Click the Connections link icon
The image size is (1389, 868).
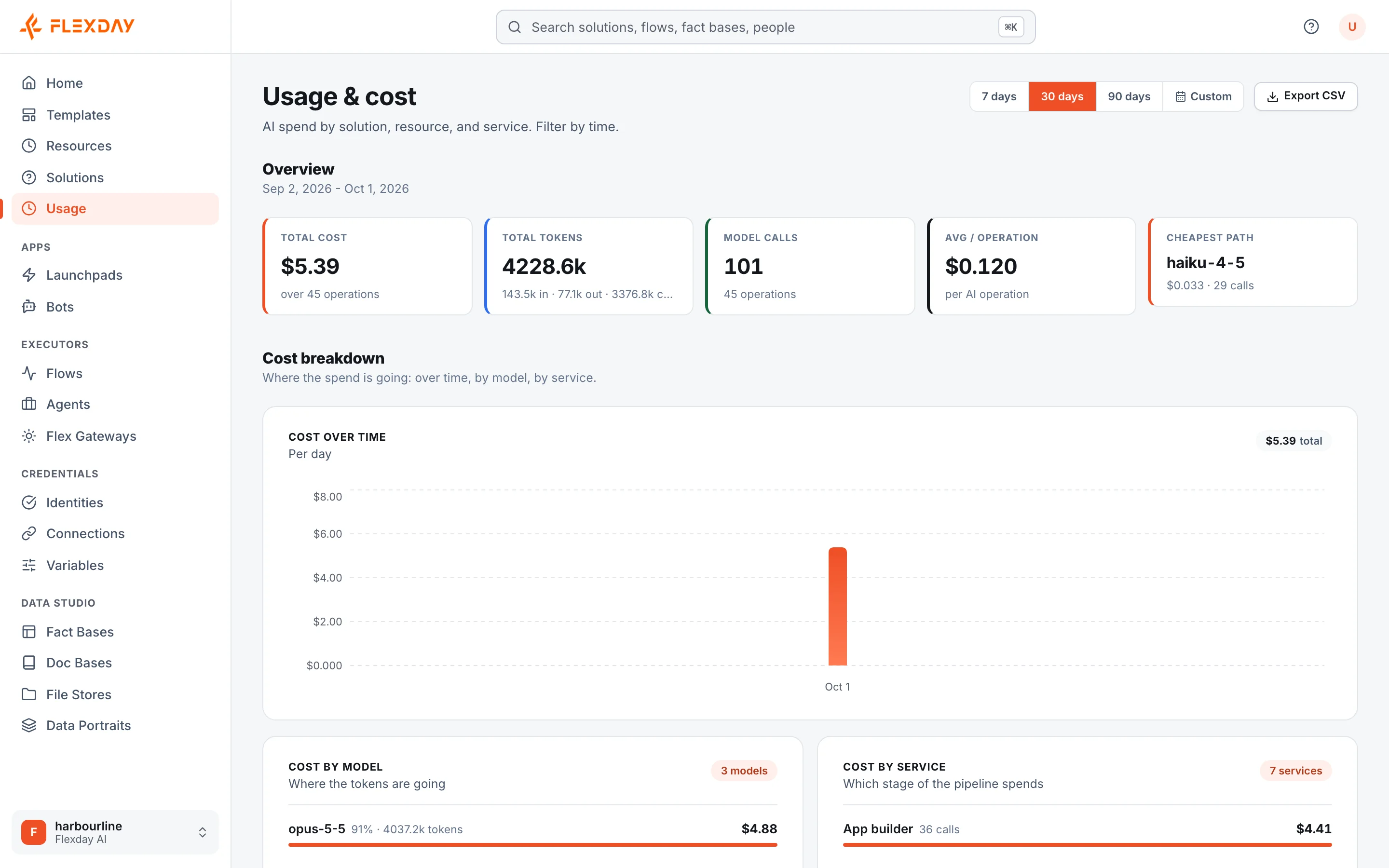tap(29, 533)
